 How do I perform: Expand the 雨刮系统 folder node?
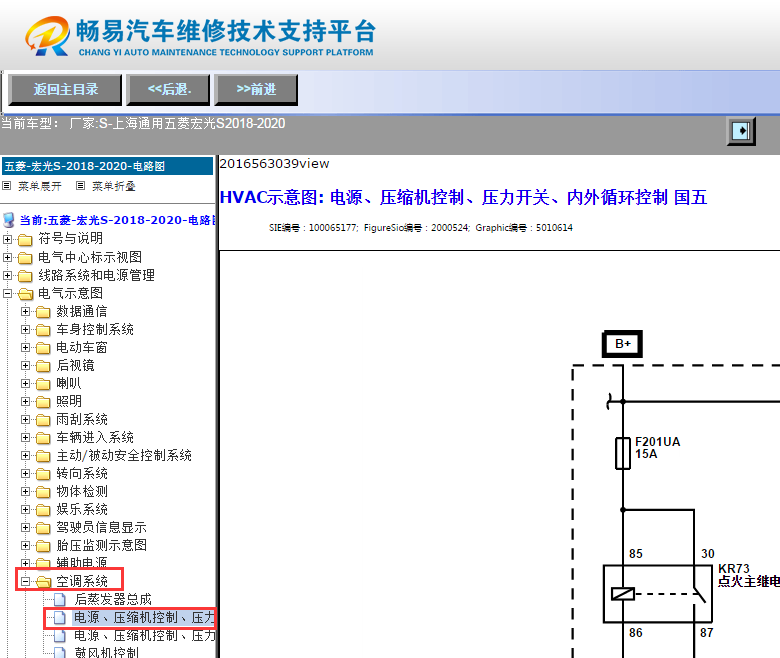pos(25,419)
